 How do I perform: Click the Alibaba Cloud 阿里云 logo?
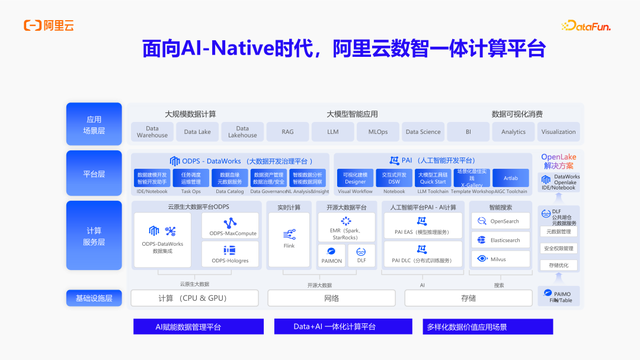(49, 25)
